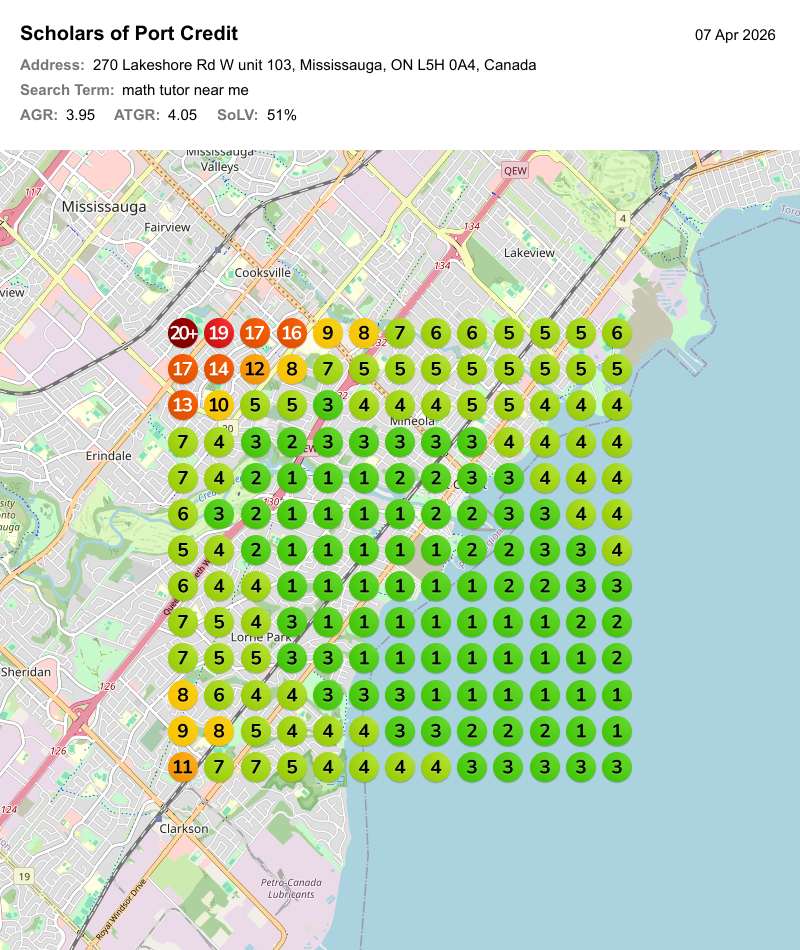Image resolution: width=800 pixels, height=950 pixels.
Task: Click the 07 Apr 2026 date
Action: coord(735,35)
